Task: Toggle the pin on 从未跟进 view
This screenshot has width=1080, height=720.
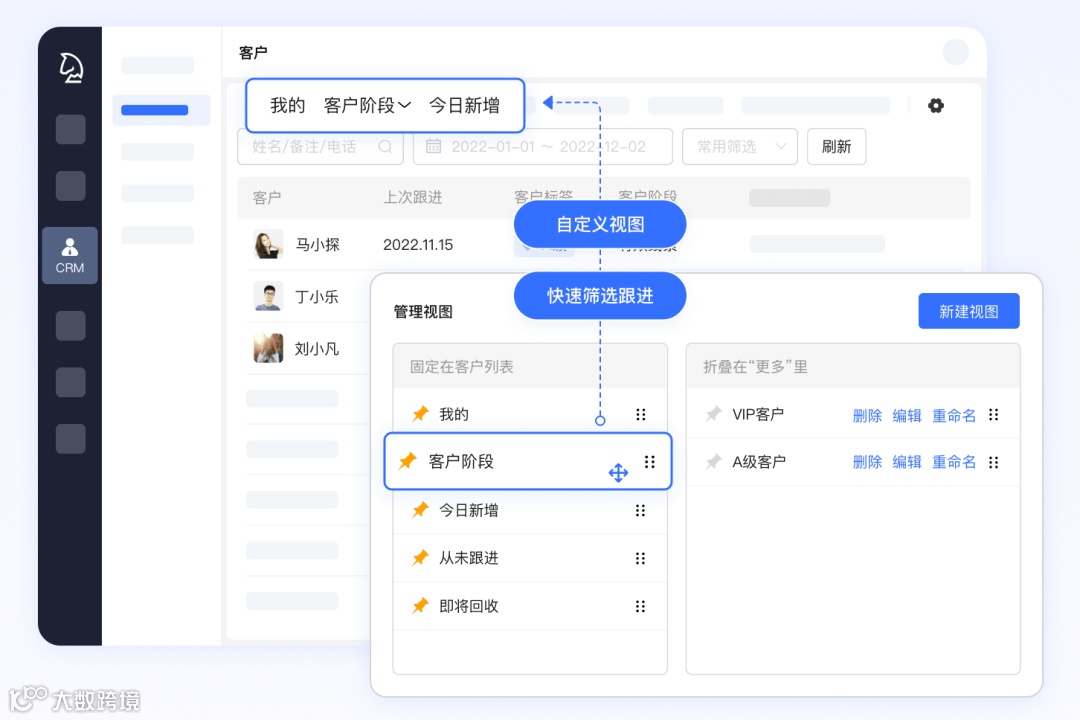Action: (420, 557)
